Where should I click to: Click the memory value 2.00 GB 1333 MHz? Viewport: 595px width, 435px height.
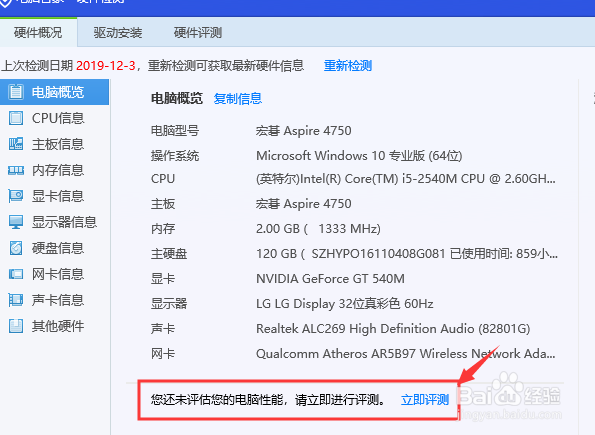pyautogui.click(x=318, y=229)
